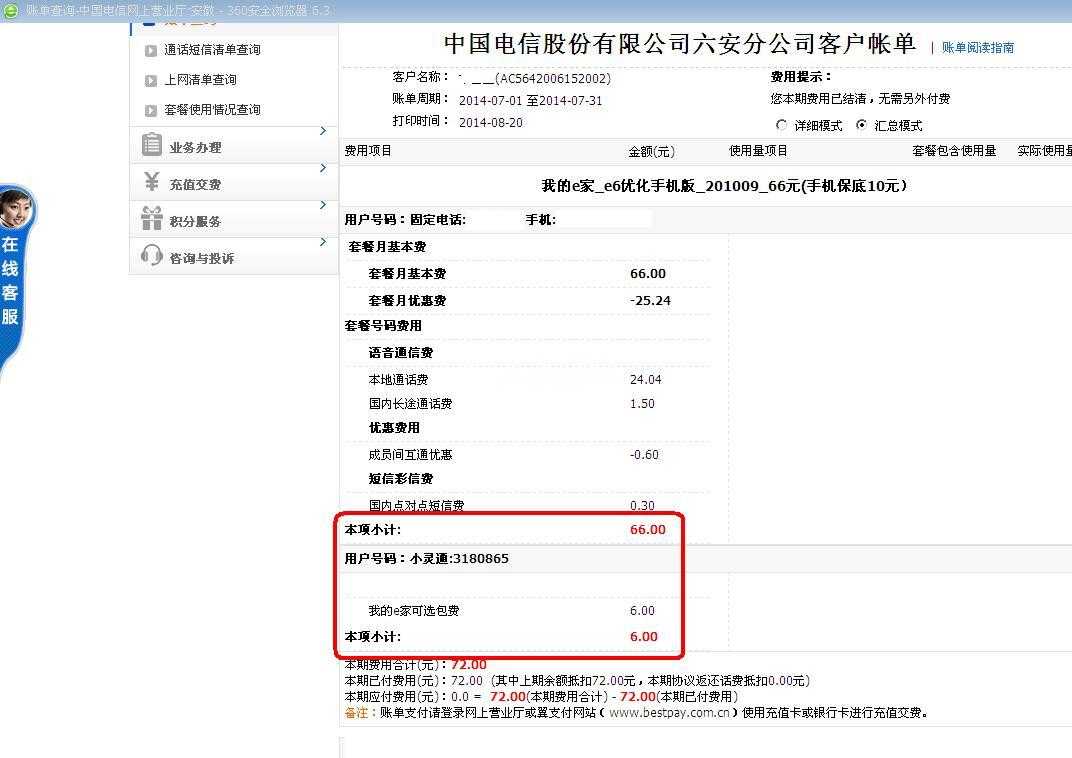Click the 小灵通 3180865 user number row

[x=427, y=559]
